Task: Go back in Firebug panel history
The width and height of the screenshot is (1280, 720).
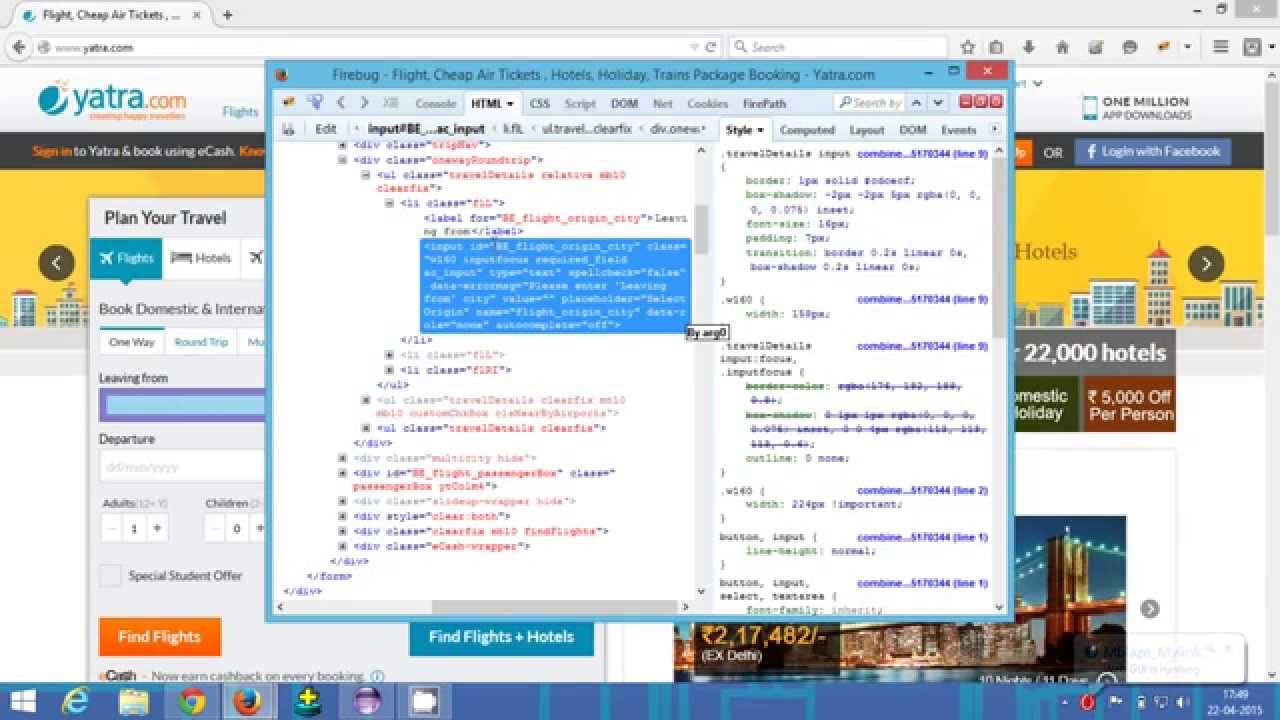Action: tap(341, 102)
